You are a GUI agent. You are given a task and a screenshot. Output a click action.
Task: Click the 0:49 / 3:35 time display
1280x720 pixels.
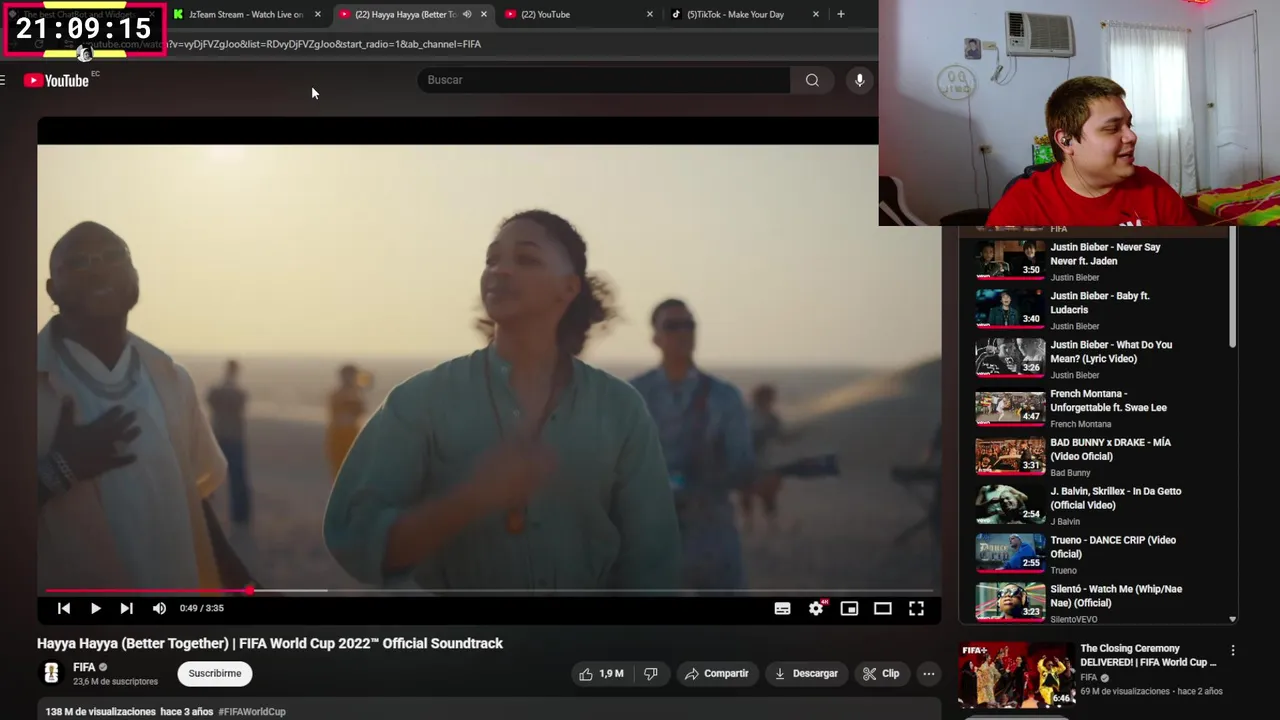202,608
